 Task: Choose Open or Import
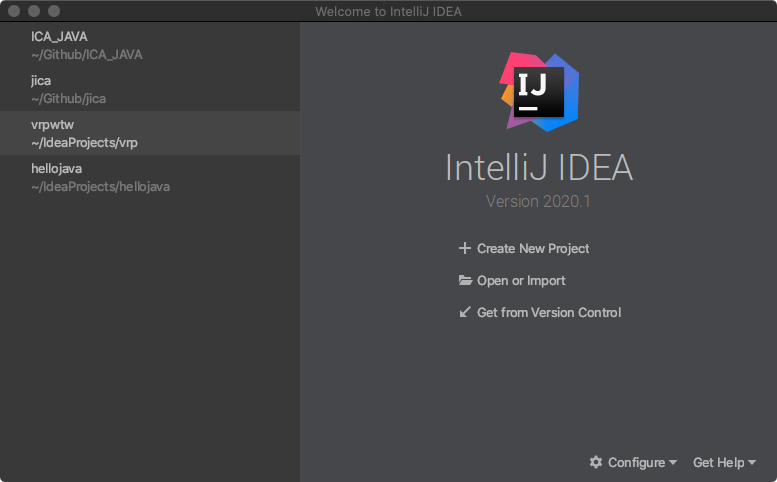point(521,281)
